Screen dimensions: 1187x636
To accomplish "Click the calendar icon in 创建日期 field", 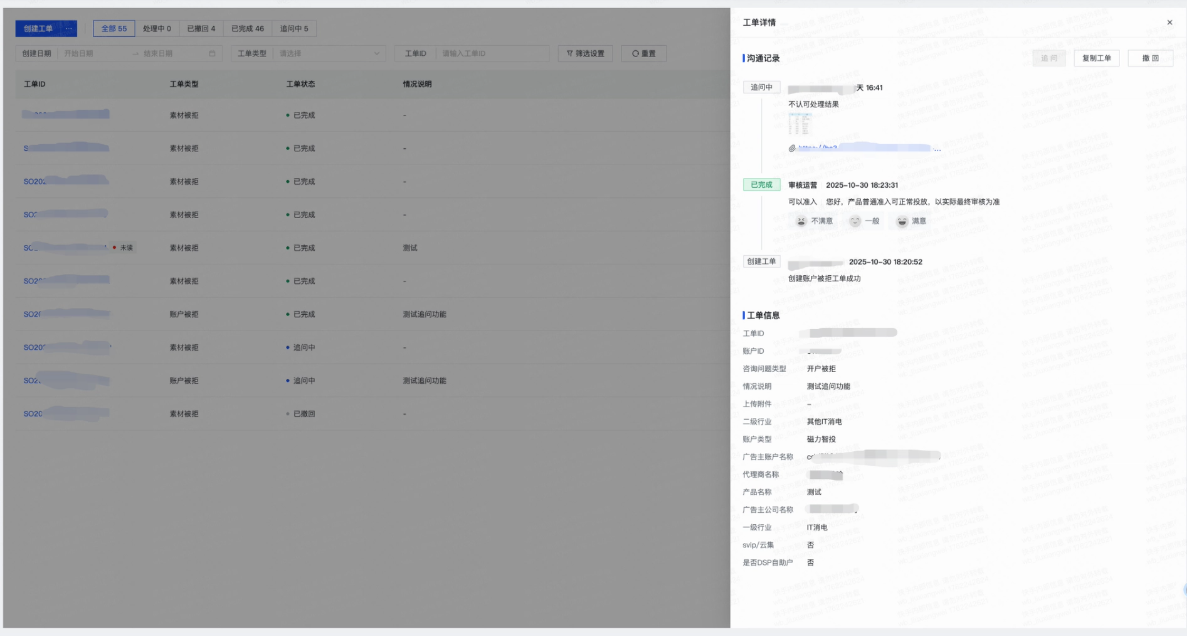I will coord(212,53).
